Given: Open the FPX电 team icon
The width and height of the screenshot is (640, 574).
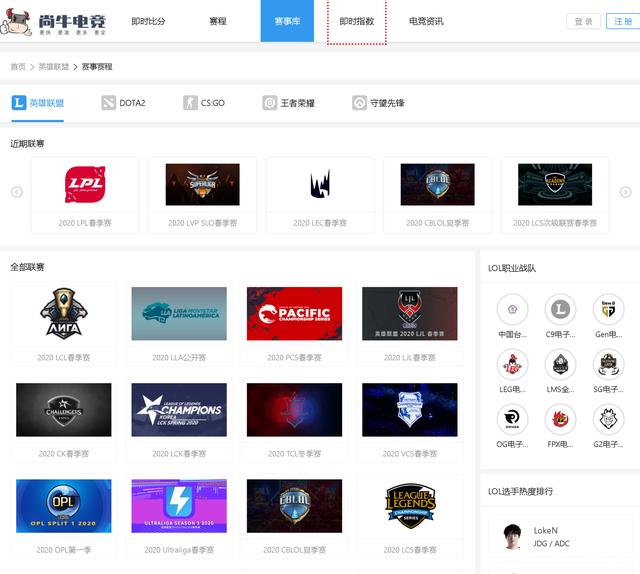Looking at the screenshot, I should point(560,419).
